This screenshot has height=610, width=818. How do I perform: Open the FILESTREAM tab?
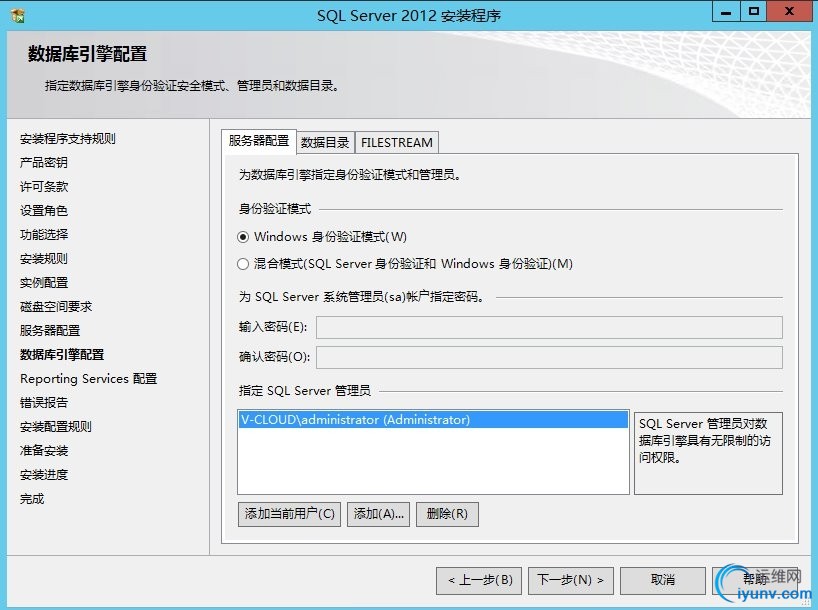[x=396, y=142]
